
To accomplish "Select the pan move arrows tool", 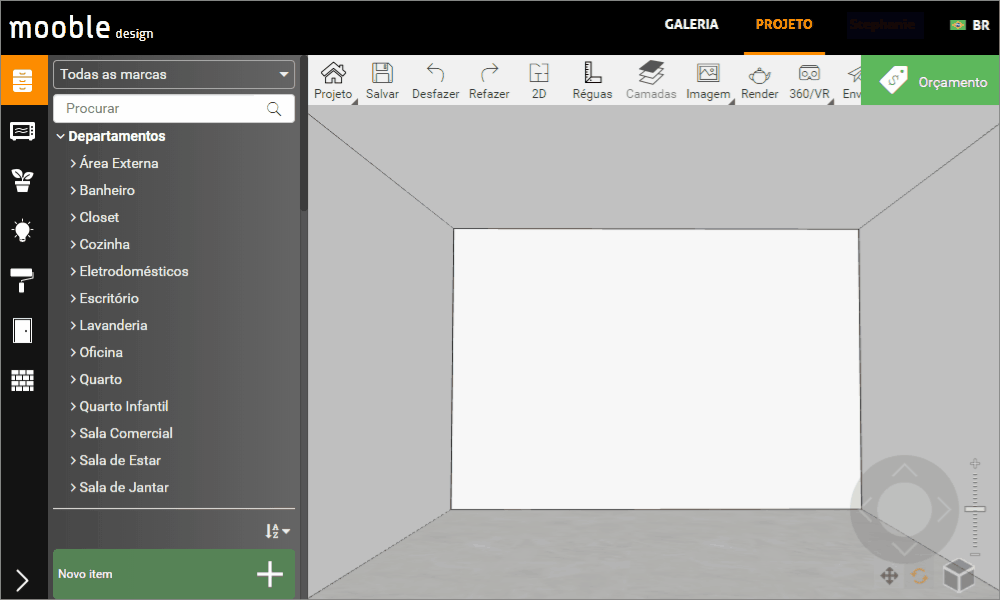I will point(889,576).
